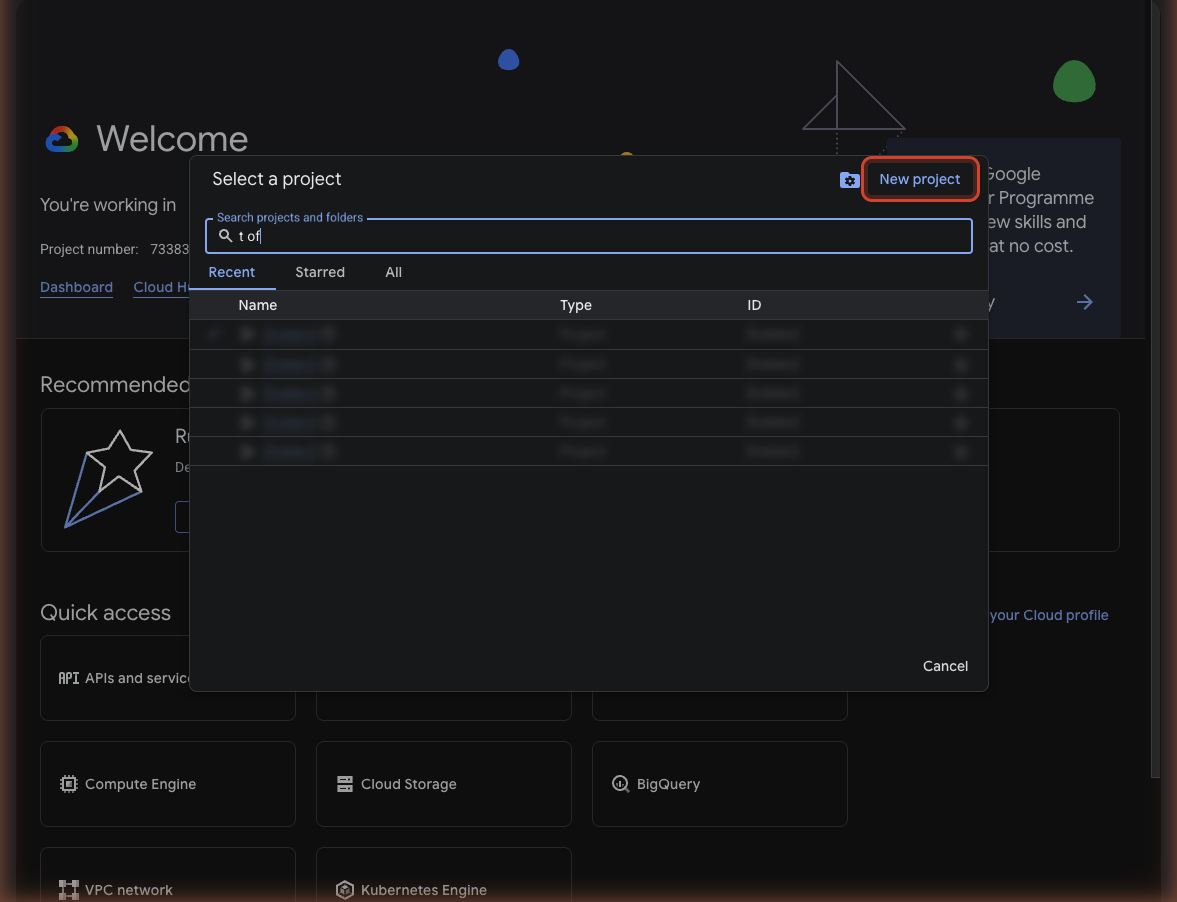Click the right arrow in the promo banner
Image resolution: width=1177 pixels, height=902 pixels.
pyautogui.click(x=1085, y=302)
